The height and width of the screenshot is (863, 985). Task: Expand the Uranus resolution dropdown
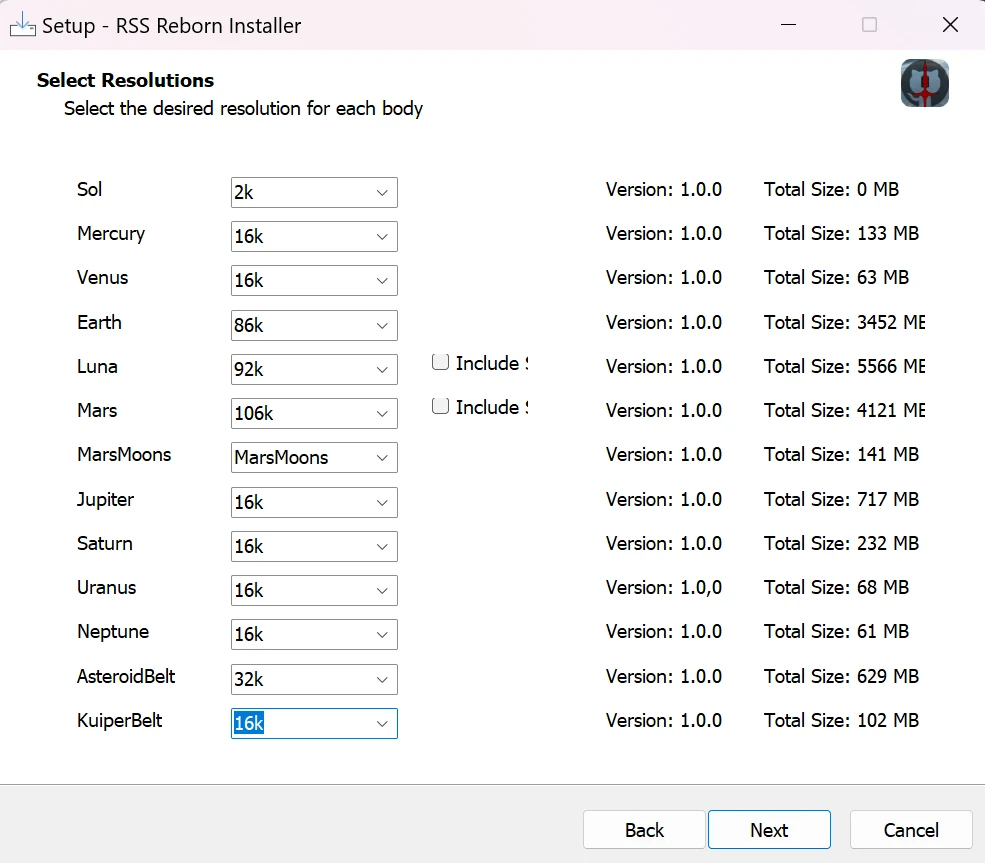point(314,590)
